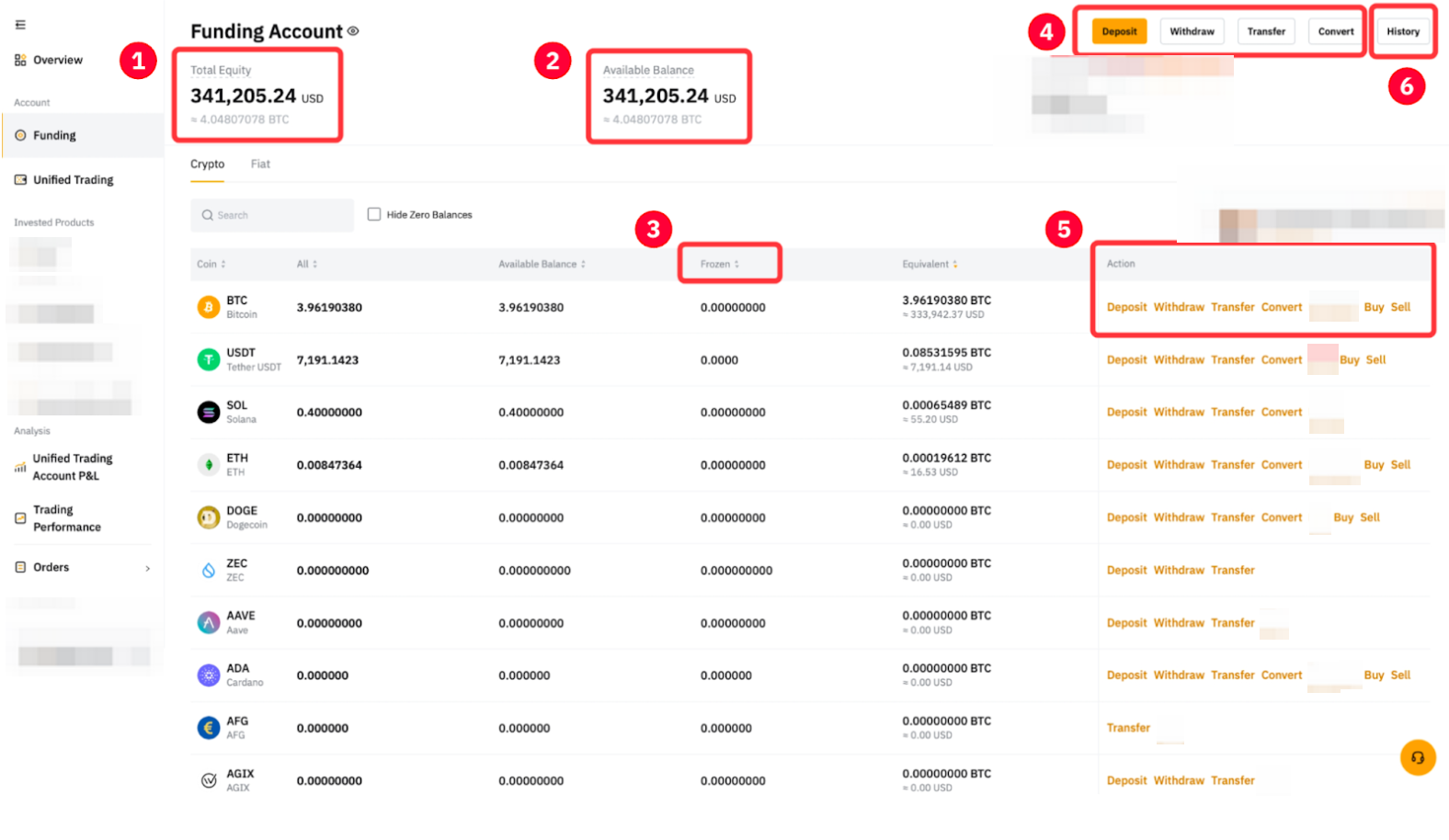The width and height of the screenshot is (1449, 840).
Task: Open Unified Trading in sidebar
Action: click(73, 180)
